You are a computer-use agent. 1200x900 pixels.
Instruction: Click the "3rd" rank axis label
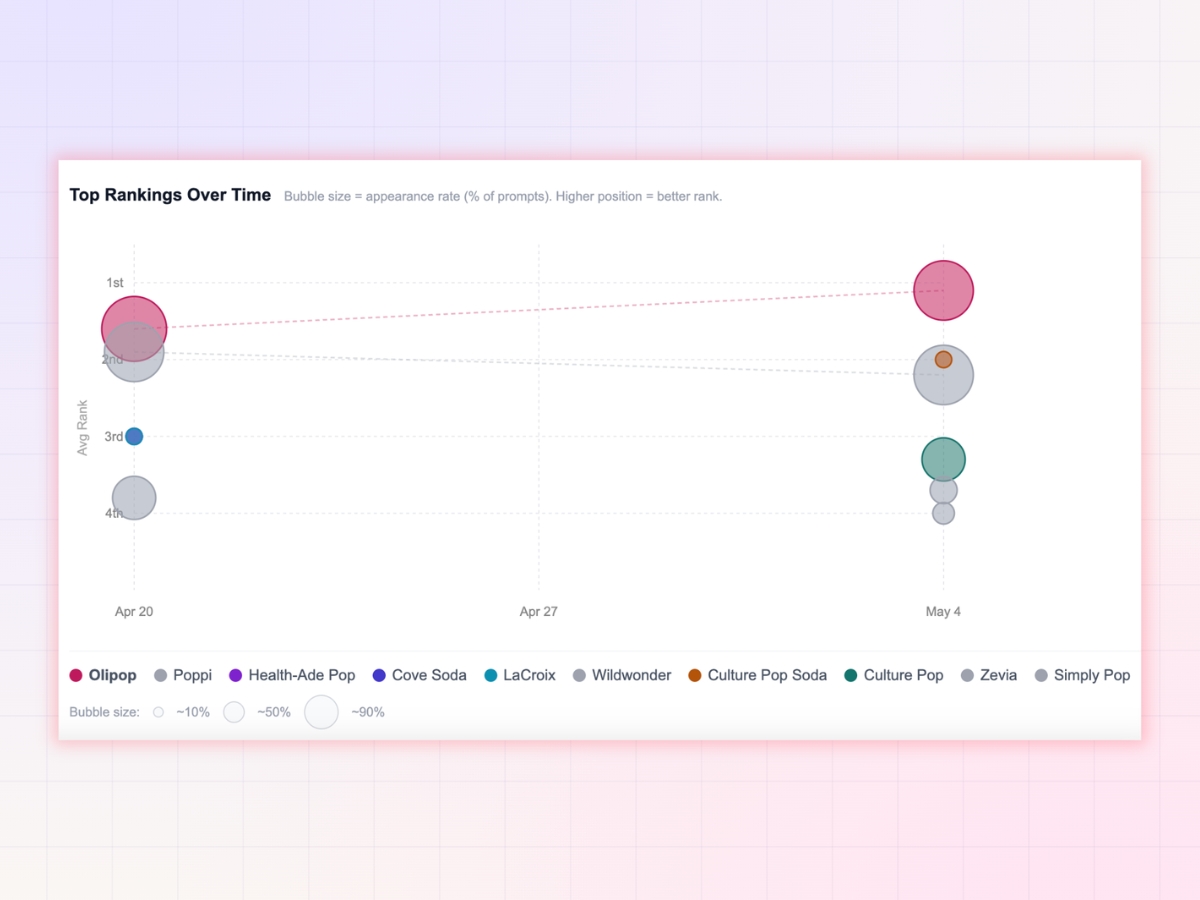114,436
